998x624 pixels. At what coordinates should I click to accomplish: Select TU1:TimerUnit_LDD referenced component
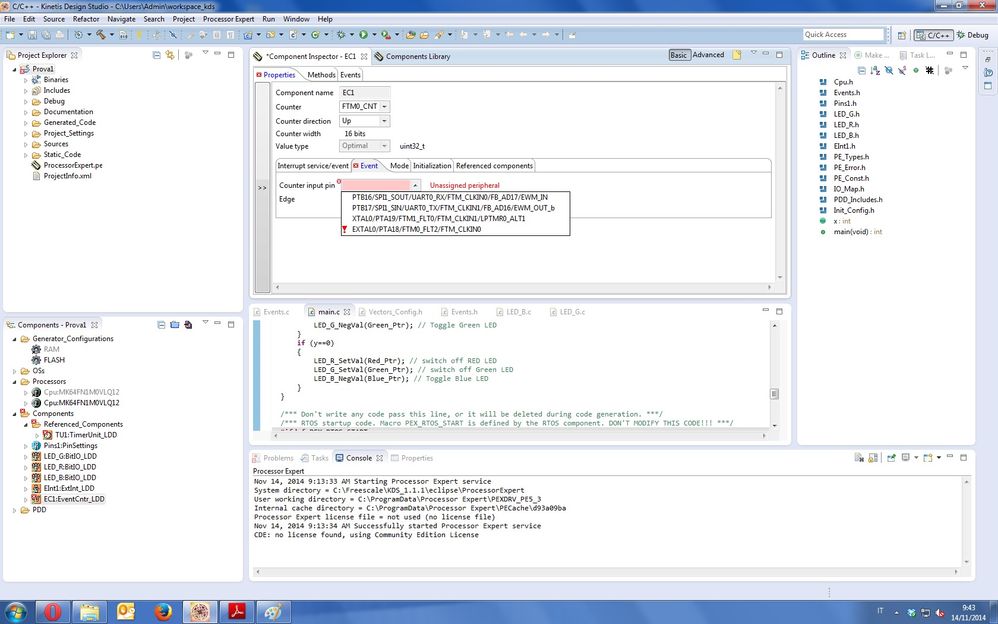tap(86, 435)
